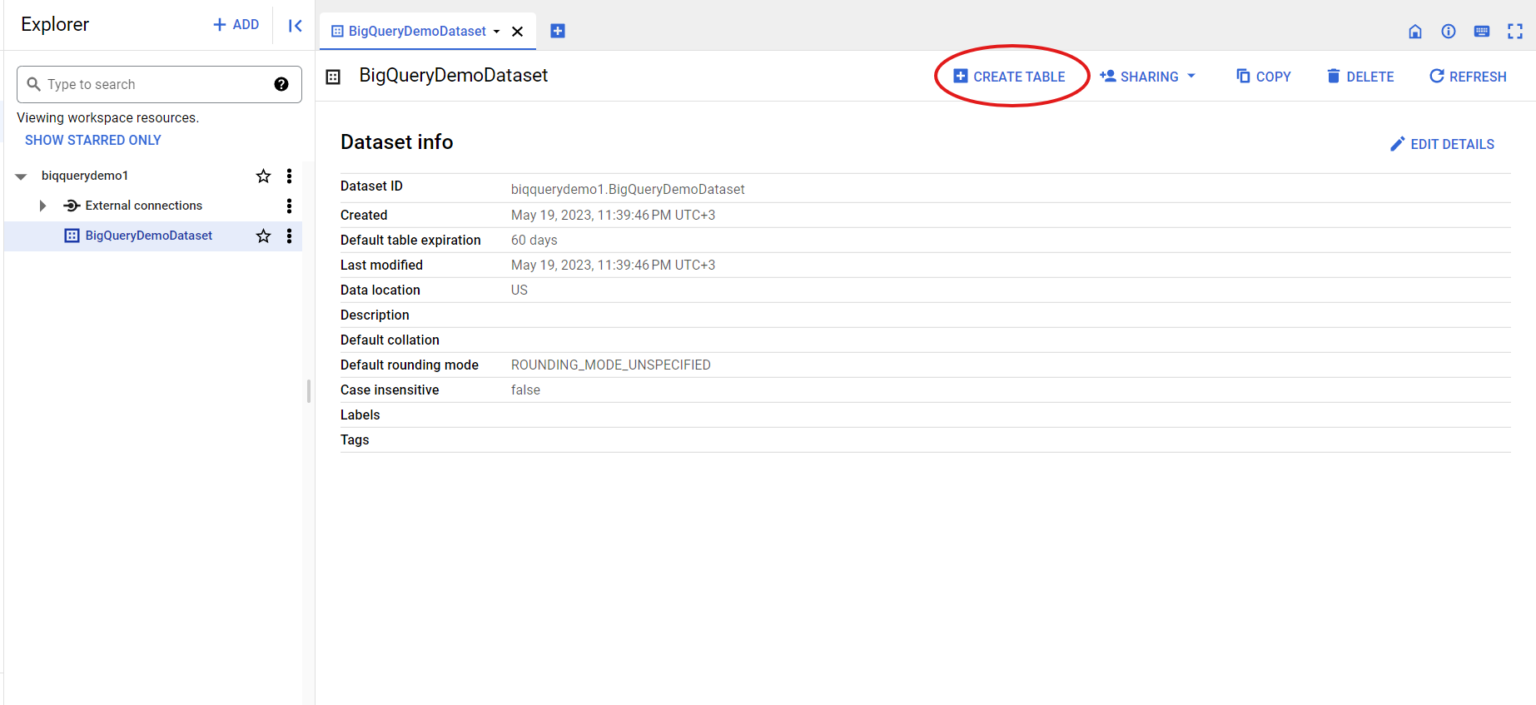Image resolution: width=1536 pixels, height=705 pixels.
Task: Click the home icon in the top bar
Action: (x=1415, y=31)
